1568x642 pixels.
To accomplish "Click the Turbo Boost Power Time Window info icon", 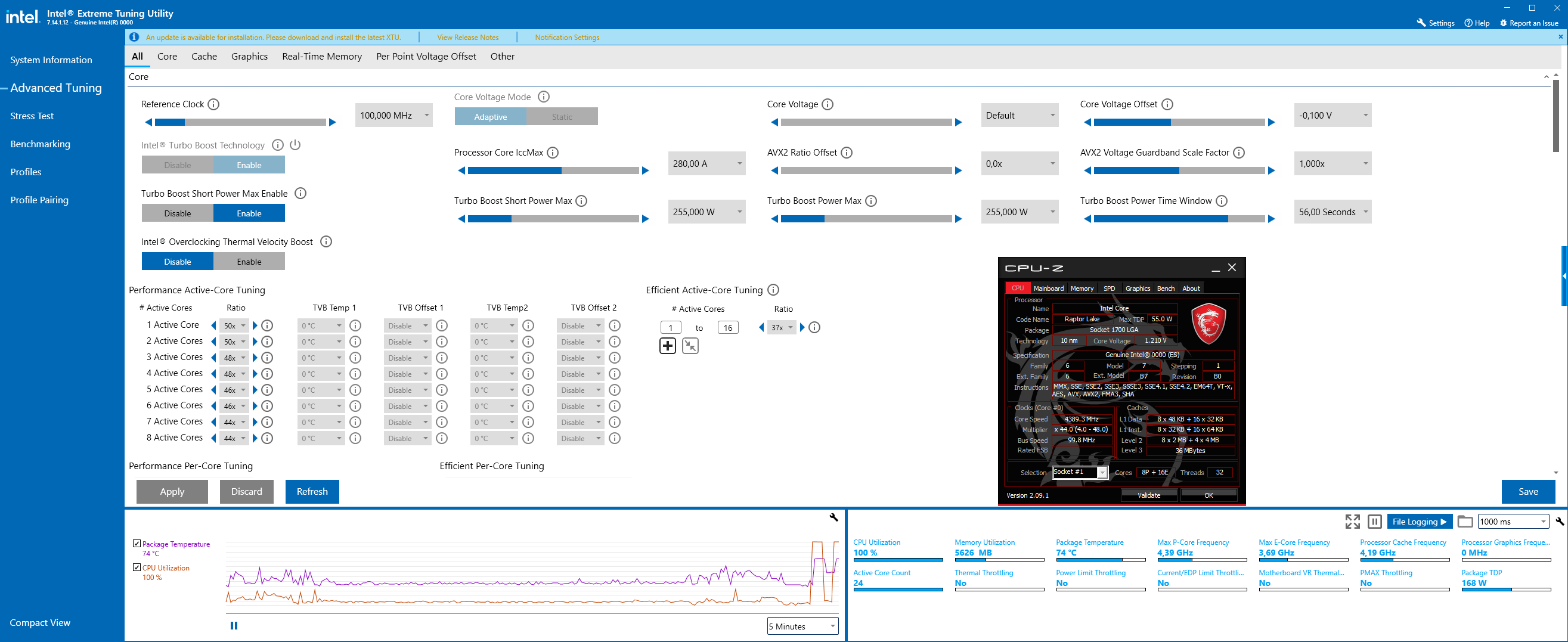I will point(1221,201).
